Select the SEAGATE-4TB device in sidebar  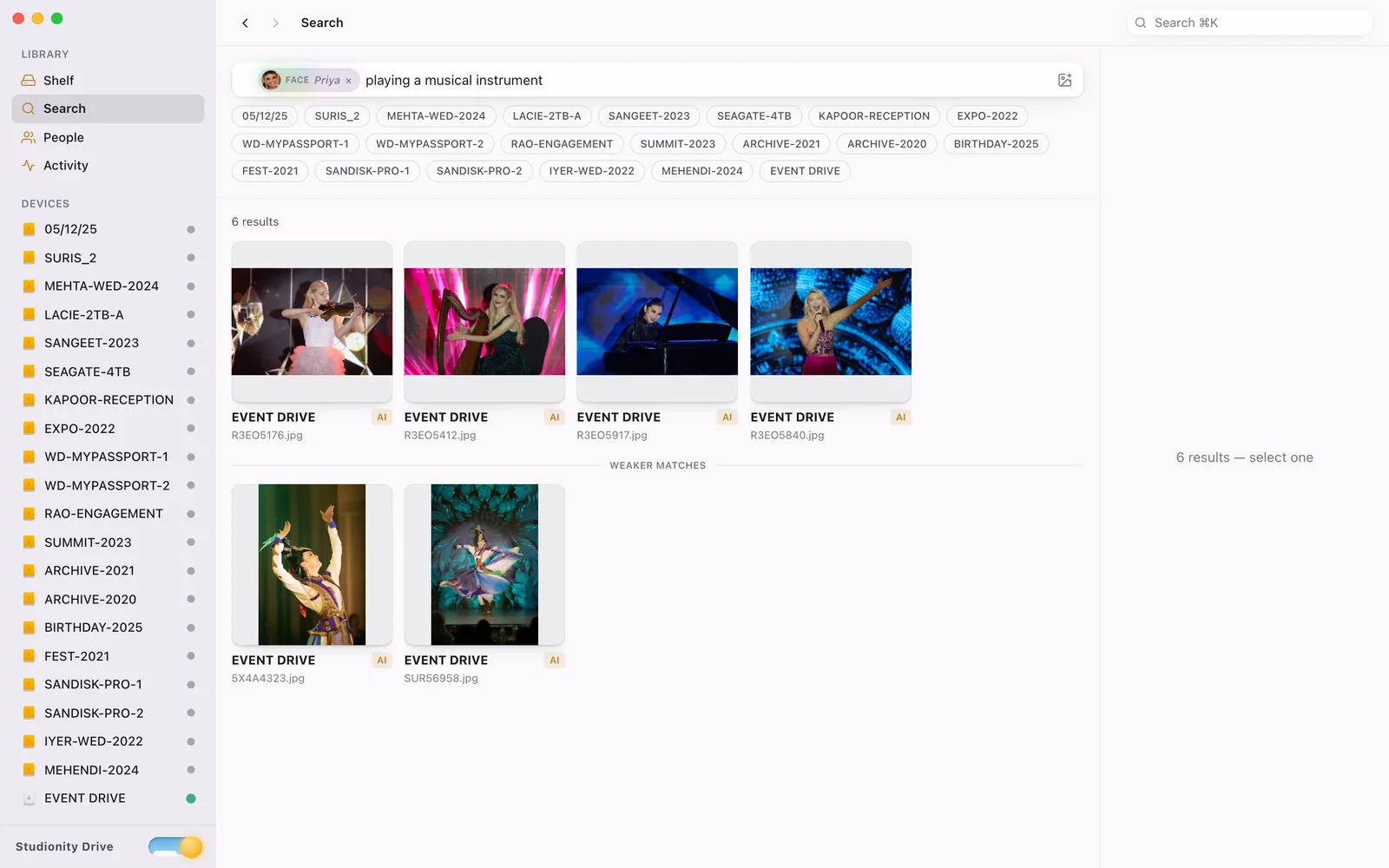pyautogui.click(x=108, y=372)
